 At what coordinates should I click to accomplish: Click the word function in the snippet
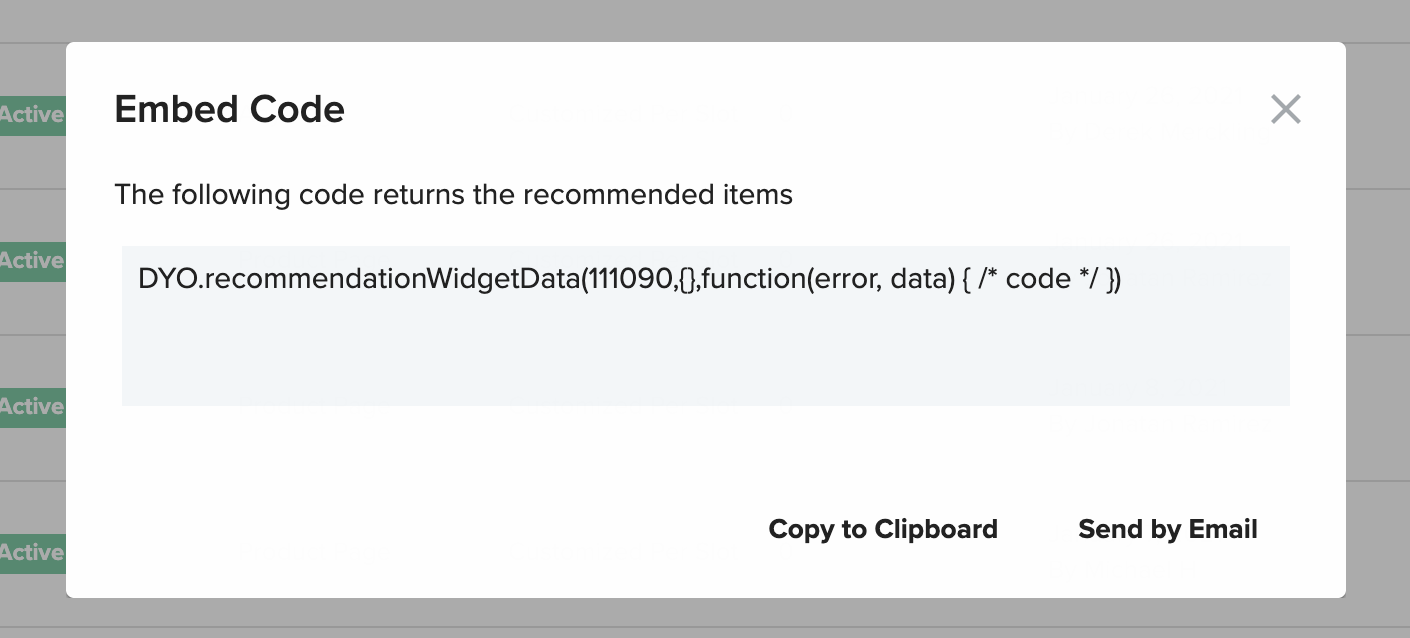pos(753,279)
